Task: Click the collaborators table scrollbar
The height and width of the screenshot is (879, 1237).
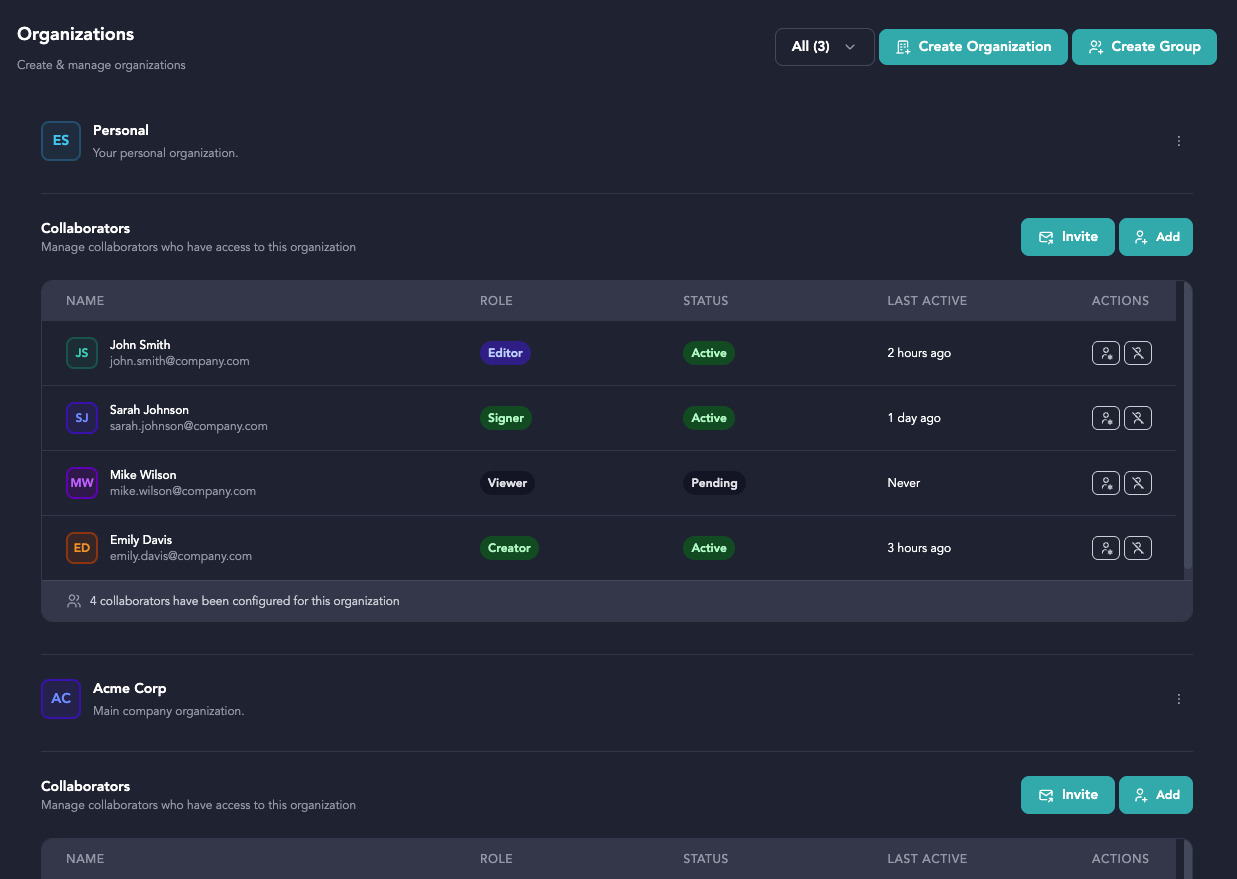Action: click(x=1186, y=430)
